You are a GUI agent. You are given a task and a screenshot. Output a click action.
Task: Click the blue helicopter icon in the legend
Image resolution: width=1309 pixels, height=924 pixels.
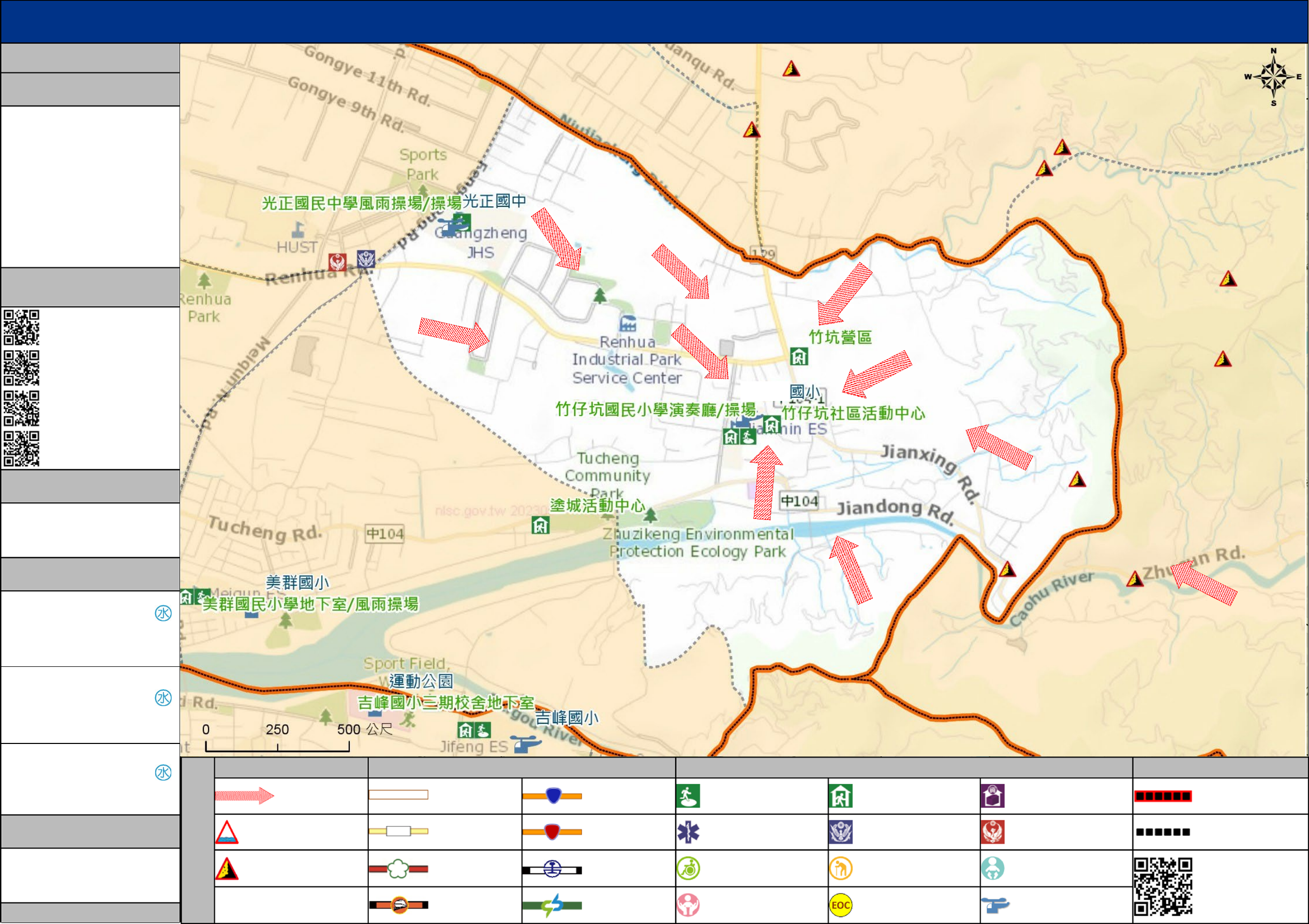995,905
